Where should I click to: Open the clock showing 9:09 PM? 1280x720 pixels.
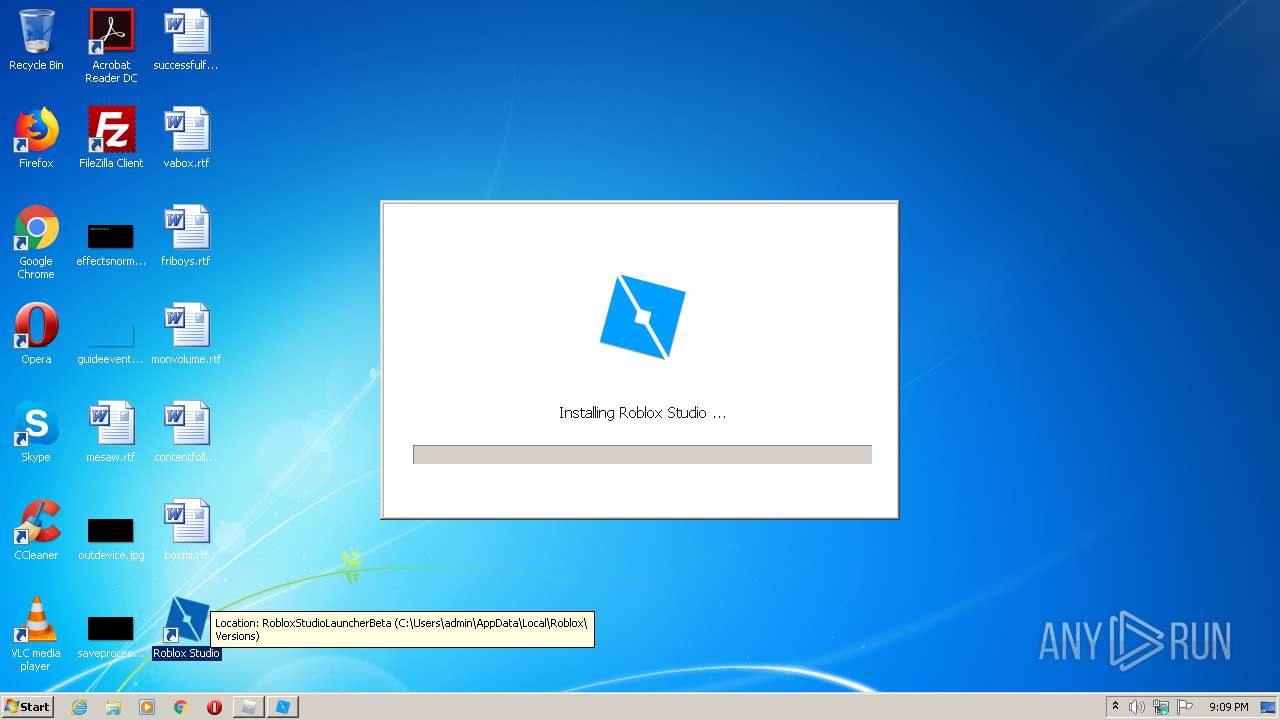click(x=1228, y=707)
